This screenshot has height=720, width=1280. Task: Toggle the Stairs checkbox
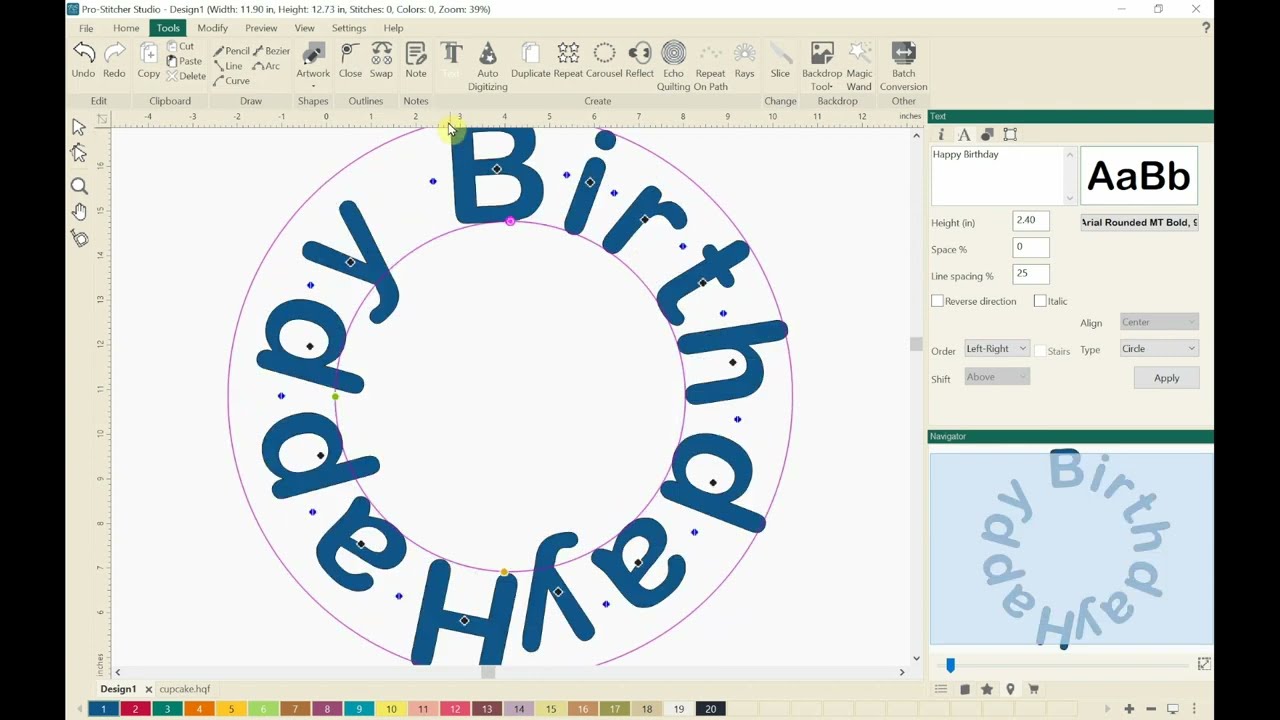(1040, 351)
